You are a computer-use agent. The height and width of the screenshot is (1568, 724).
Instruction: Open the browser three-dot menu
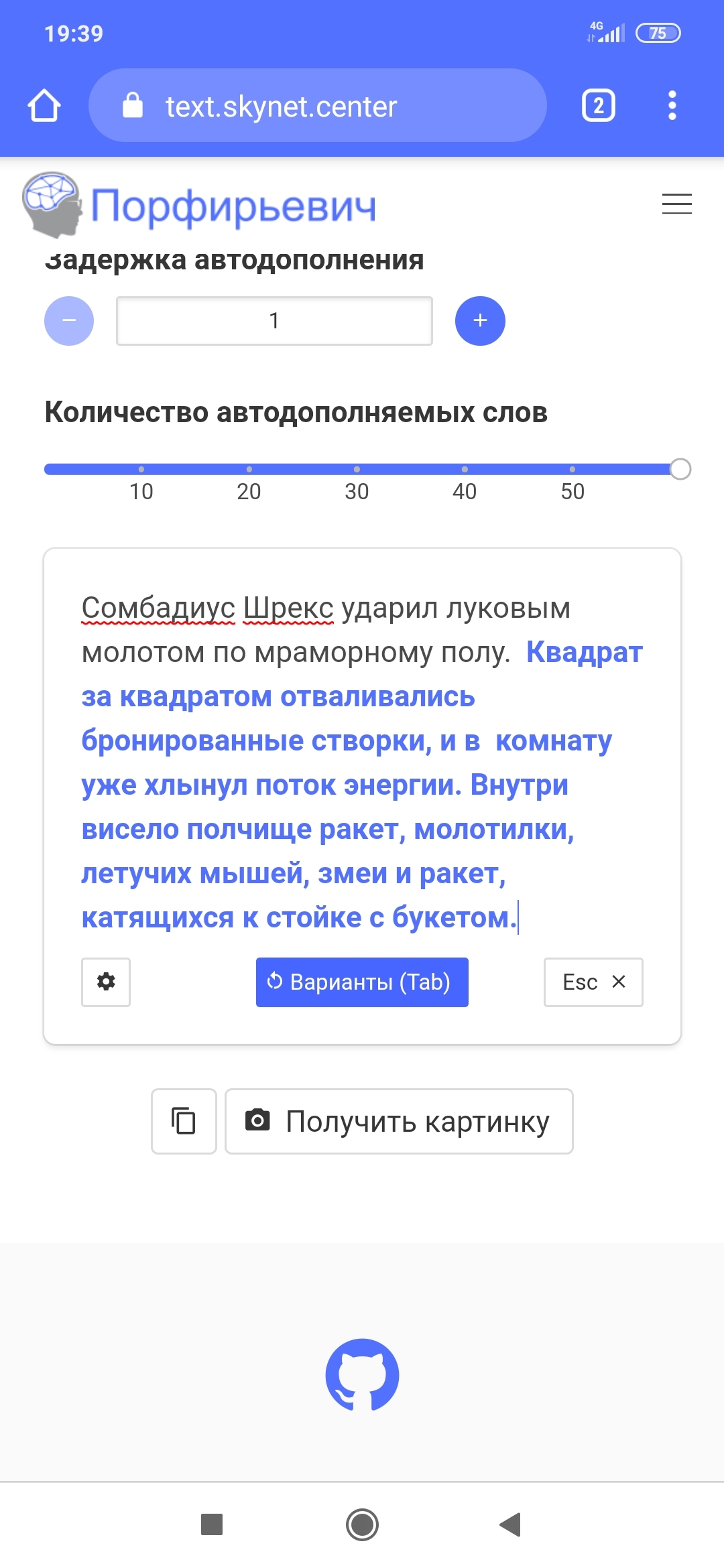(672, 106)
